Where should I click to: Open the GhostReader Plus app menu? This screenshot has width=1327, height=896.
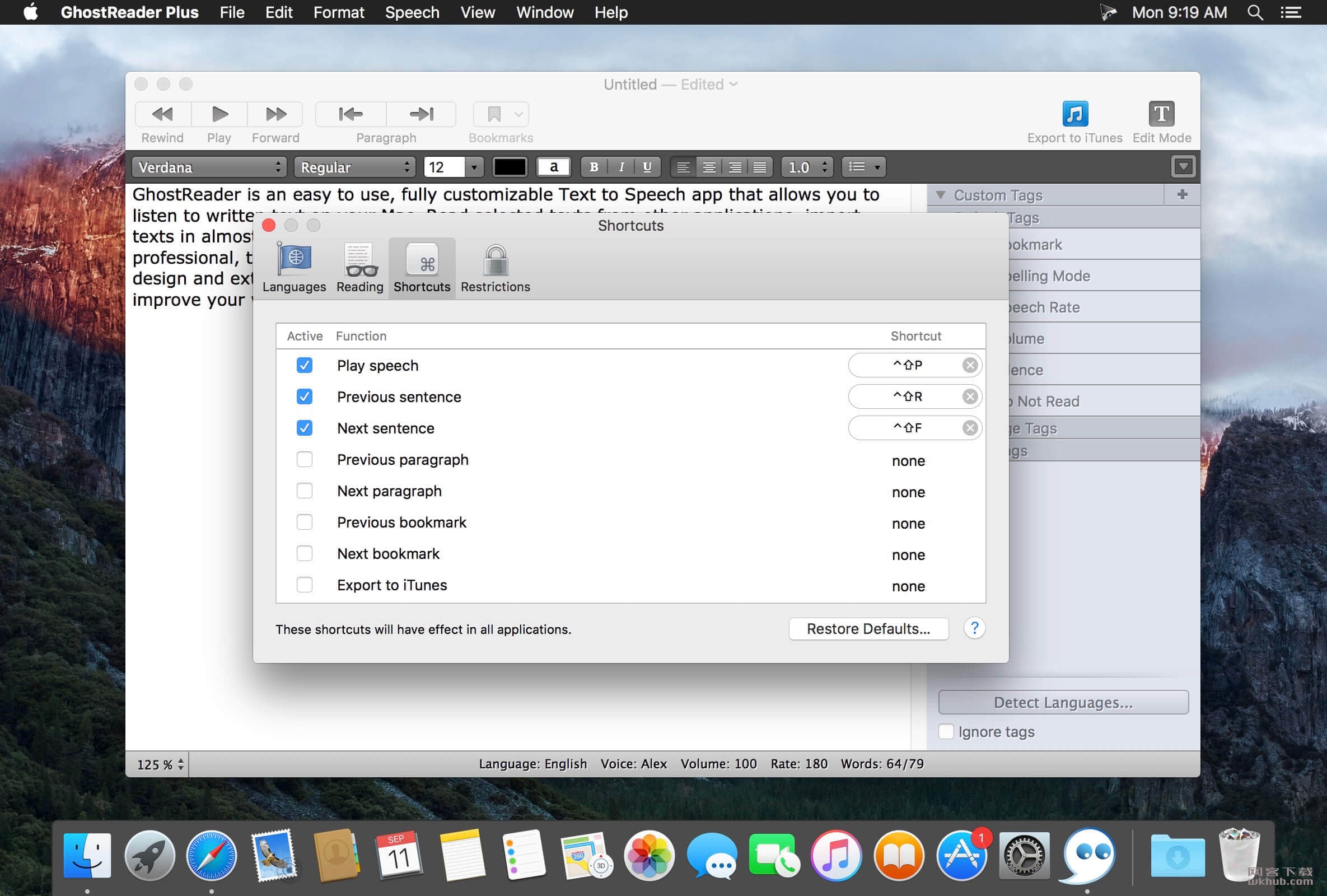click(x=129, y=12)
